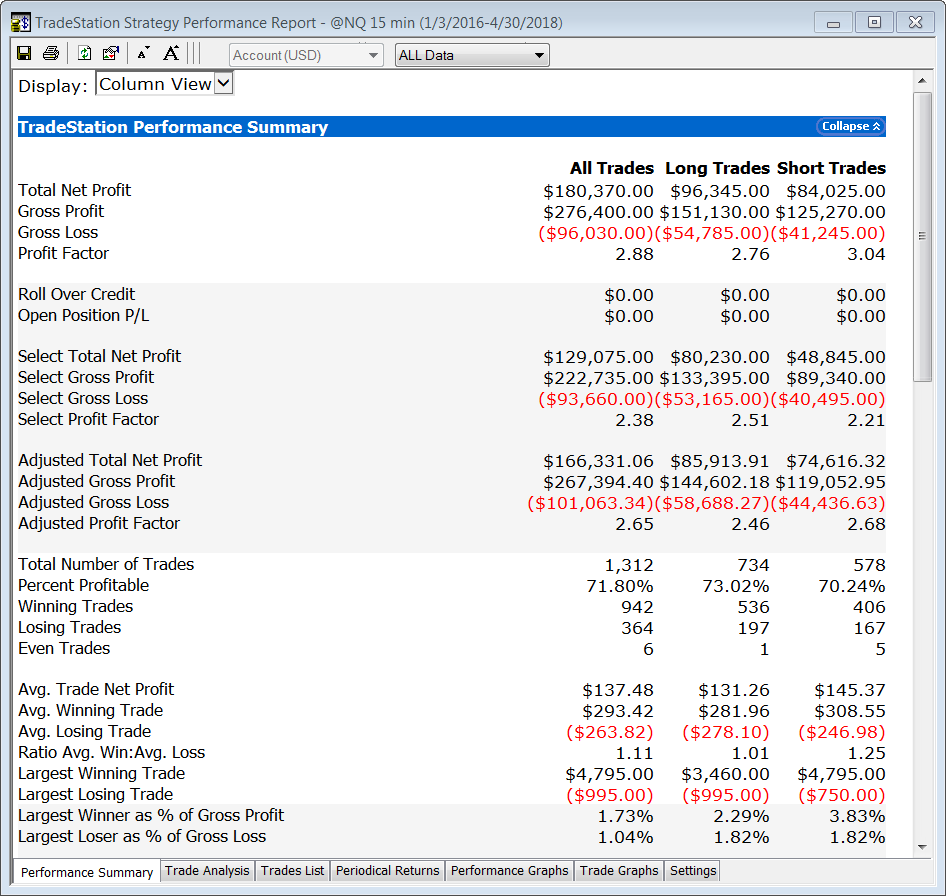Viewport: 946px width, 896px height.
Task: Open the Account (USD) dropdown
Action: [306, 55]
